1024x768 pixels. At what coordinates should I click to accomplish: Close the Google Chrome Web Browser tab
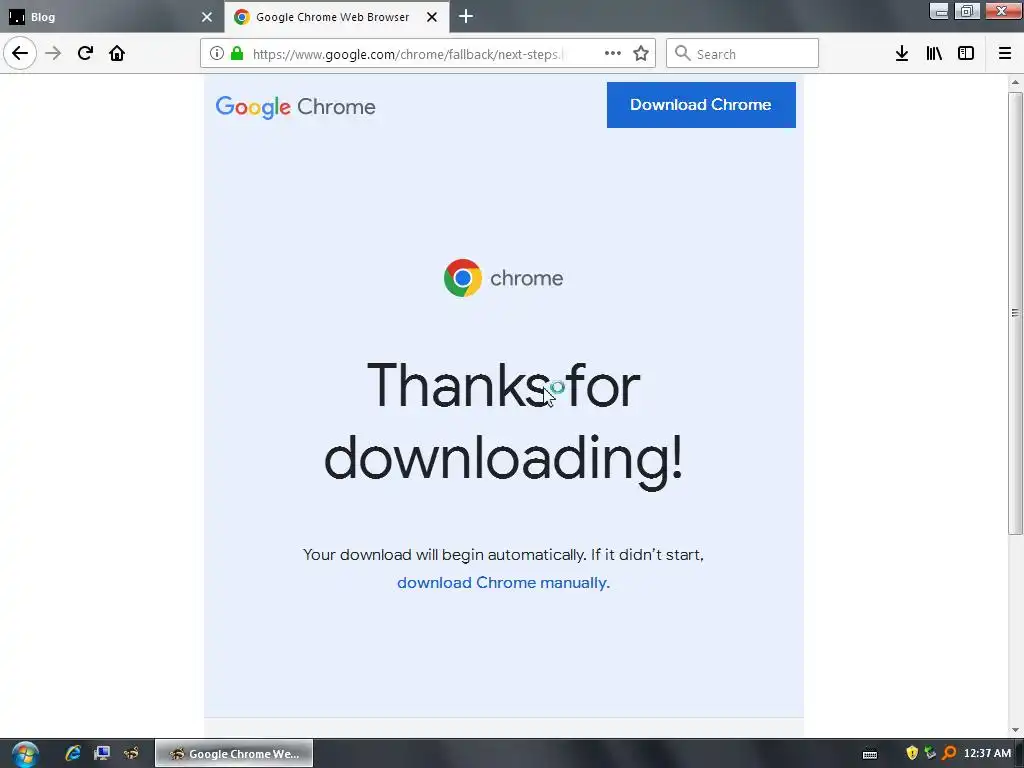(432, 17)
